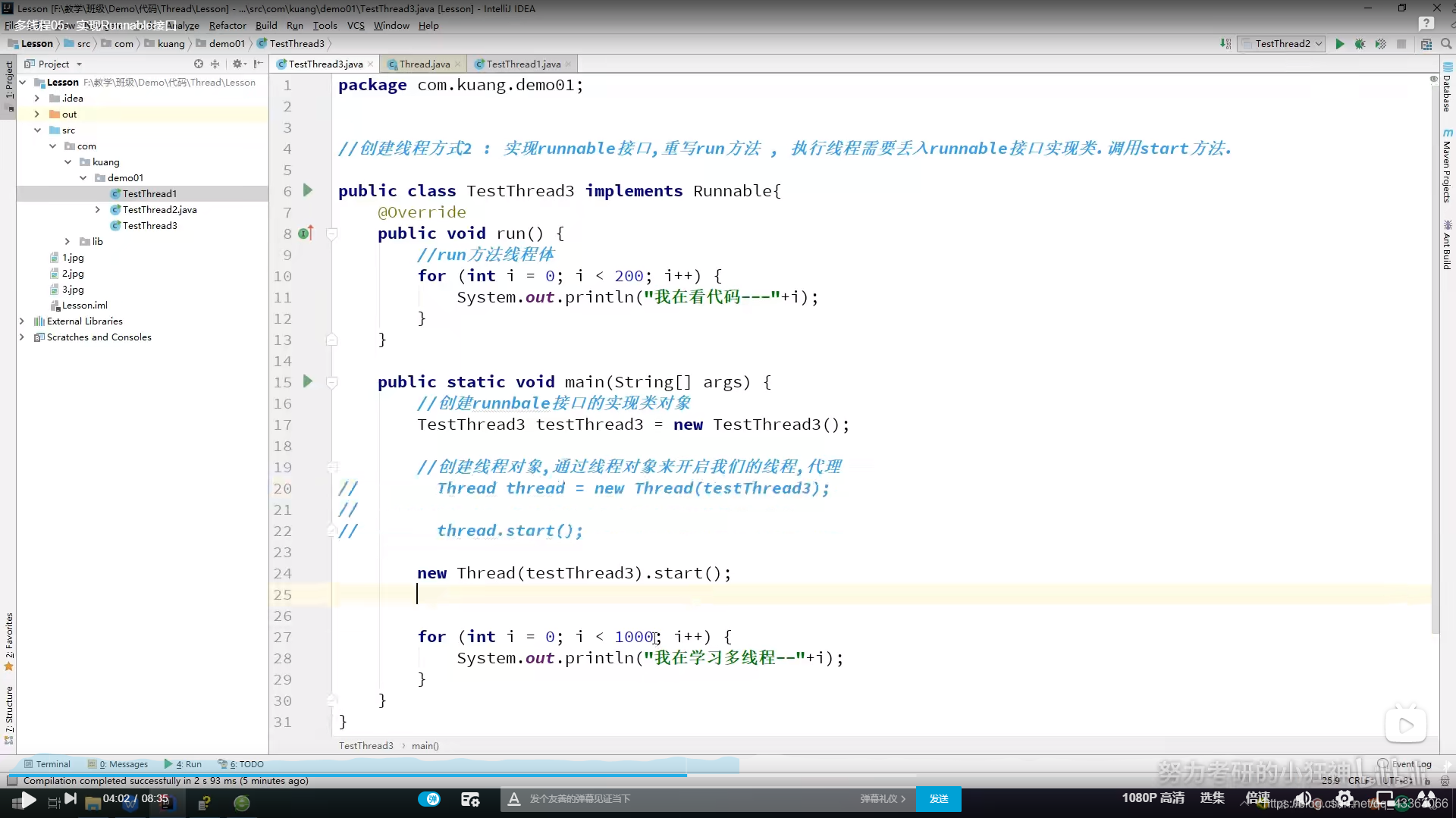Select TestThread3 in the project tree
The image size is (1456, 818).
[149, 226]
